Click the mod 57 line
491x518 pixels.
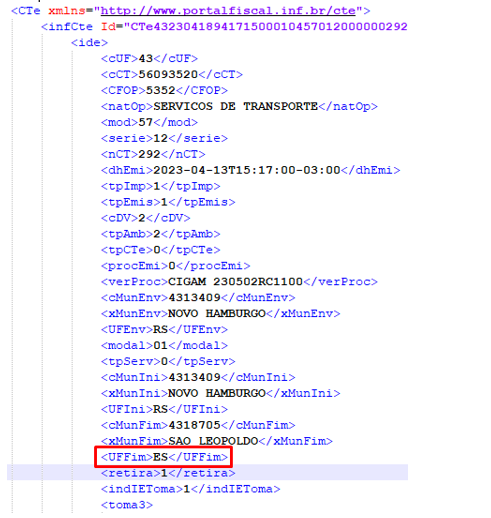point(149,122)
